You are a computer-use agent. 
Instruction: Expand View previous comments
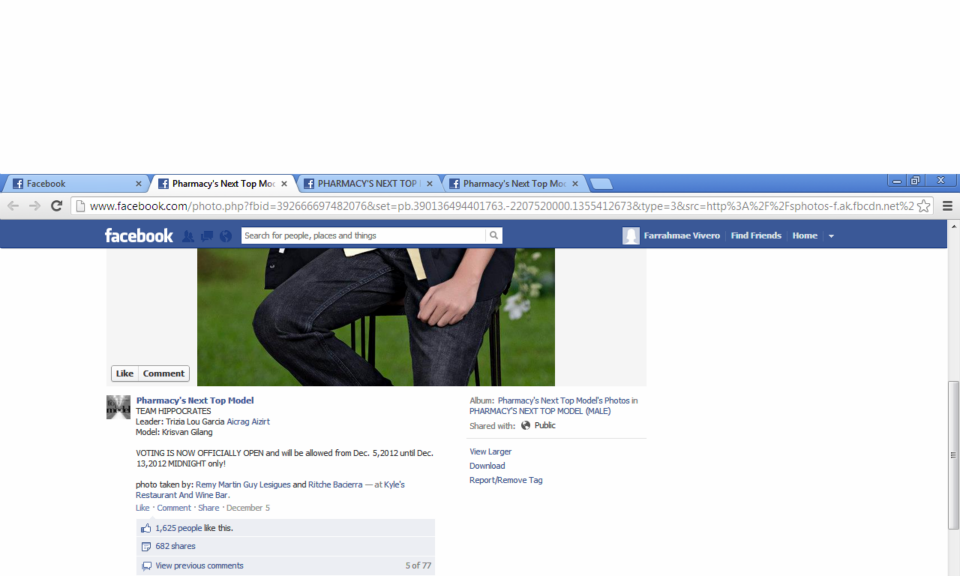[199, 566]
